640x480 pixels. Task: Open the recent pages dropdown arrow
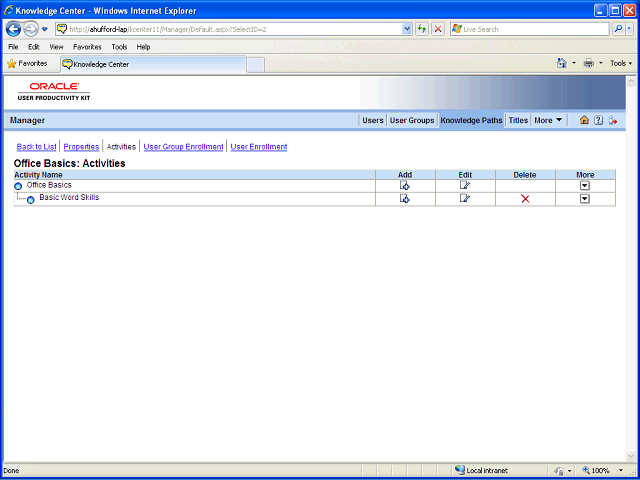[x=45, y=29]
